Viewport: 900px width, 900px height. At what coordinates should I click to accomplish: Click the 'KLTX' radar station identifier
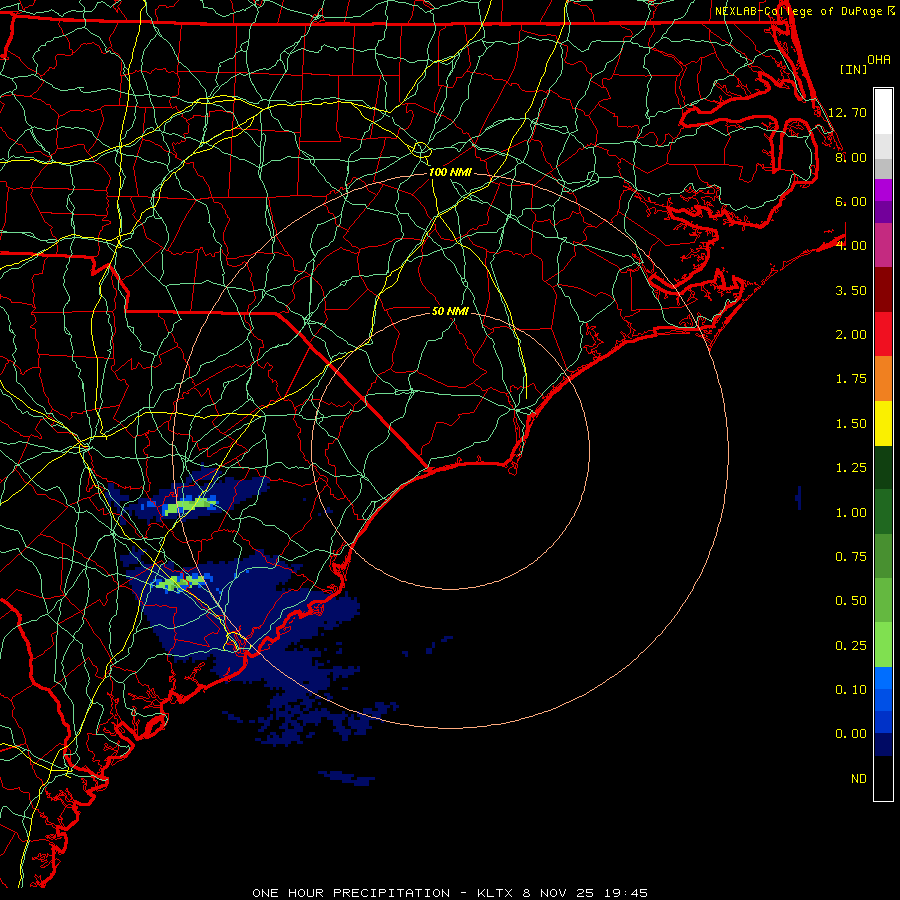[495, 893]
